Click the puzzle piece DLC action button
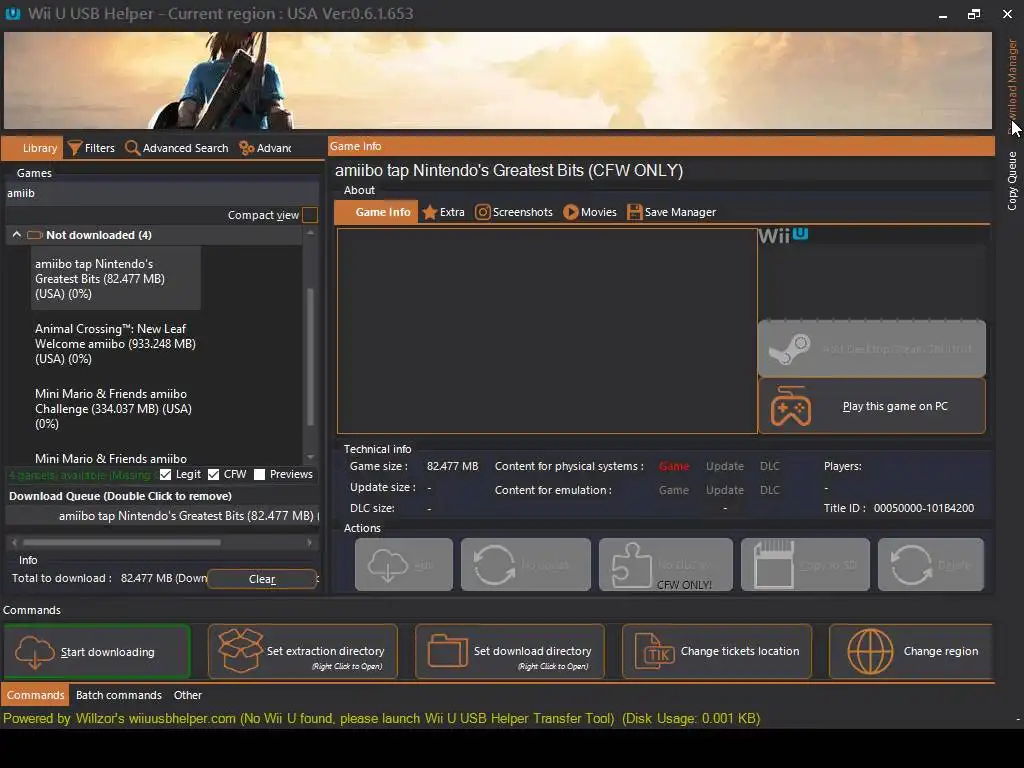This screenshot has width=1024, height=768. coord(665,565)
